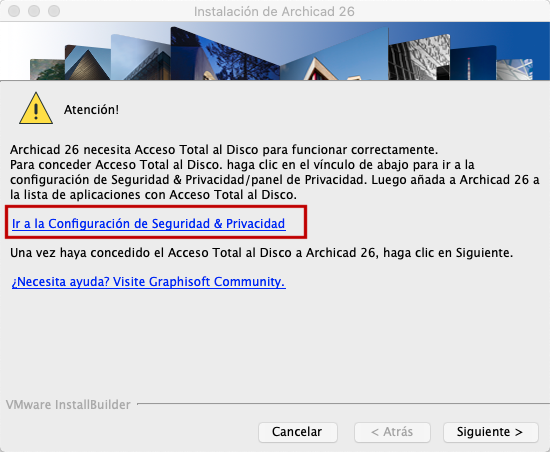Click the Instalación de Archicad 26 title
This screenshot has height=452, width=550.
click(274, 12)
